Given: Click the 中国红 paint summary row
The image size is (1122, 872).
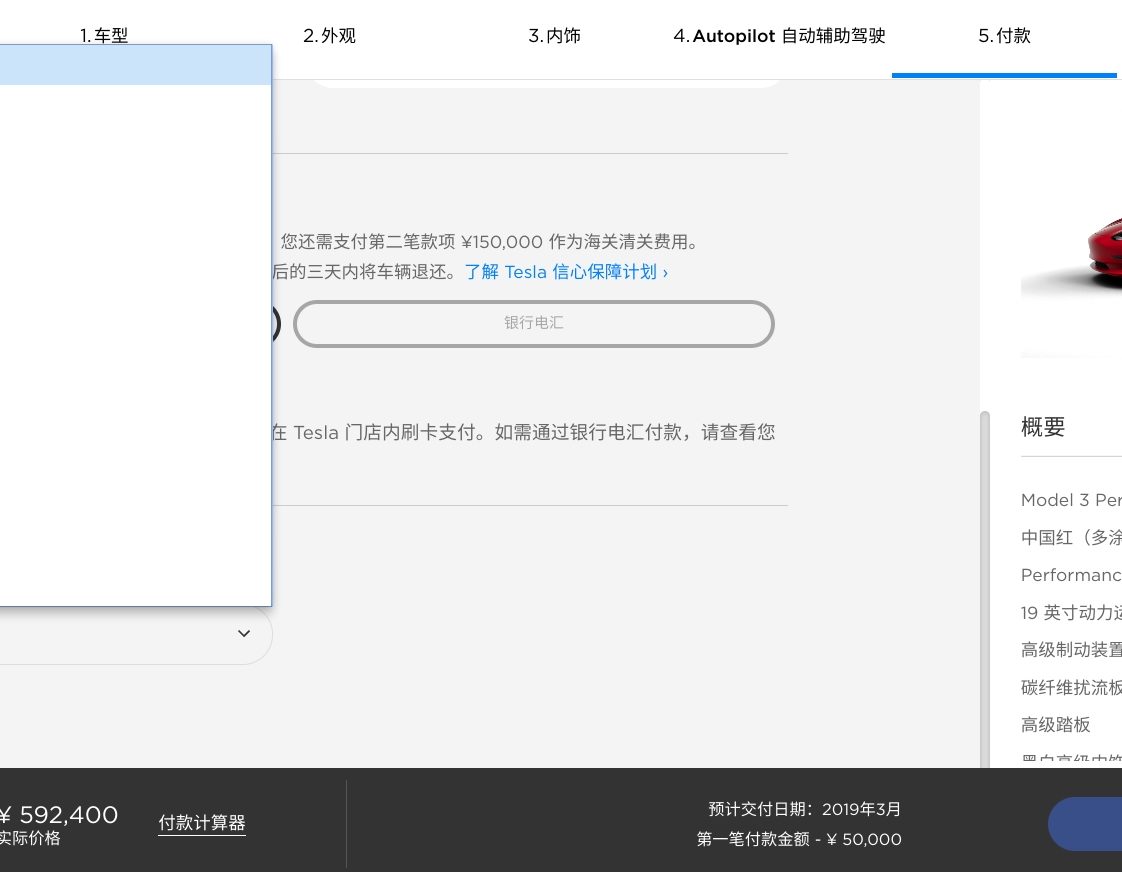Looking at the screenshot, I should 1071,537.
